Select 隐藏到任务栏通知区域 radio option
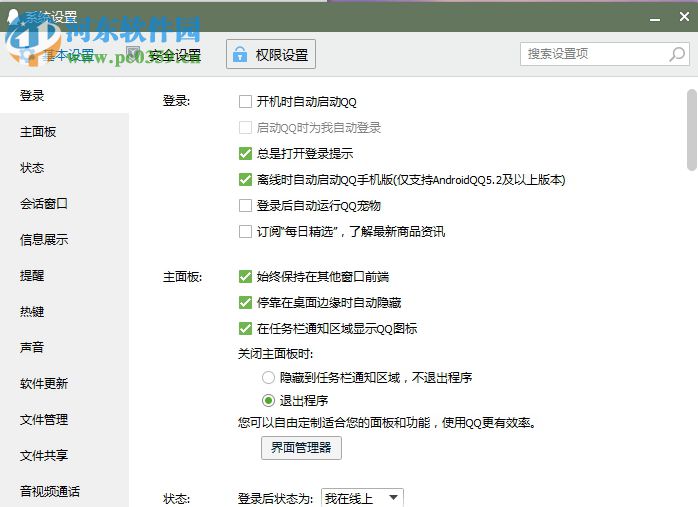 [268, 377]
